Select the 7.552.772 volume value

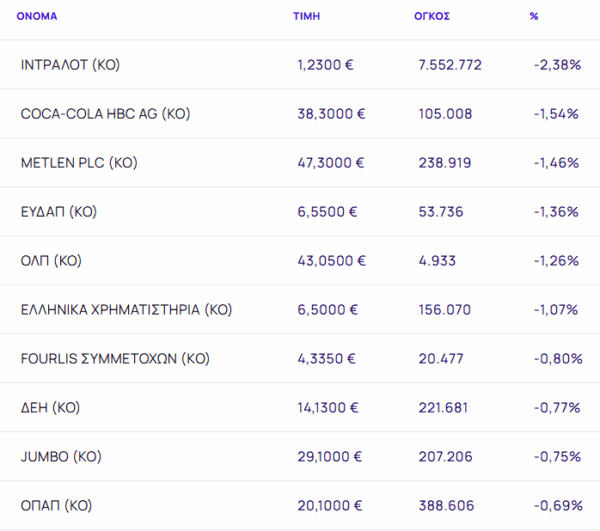tap(450, 65)
